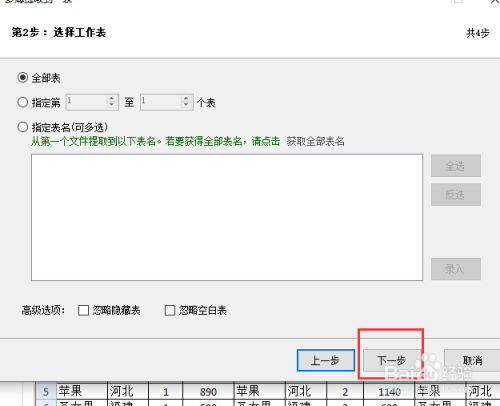Click the sheet names list box
The height and width of the screenshot is (406, 500).
227,217
